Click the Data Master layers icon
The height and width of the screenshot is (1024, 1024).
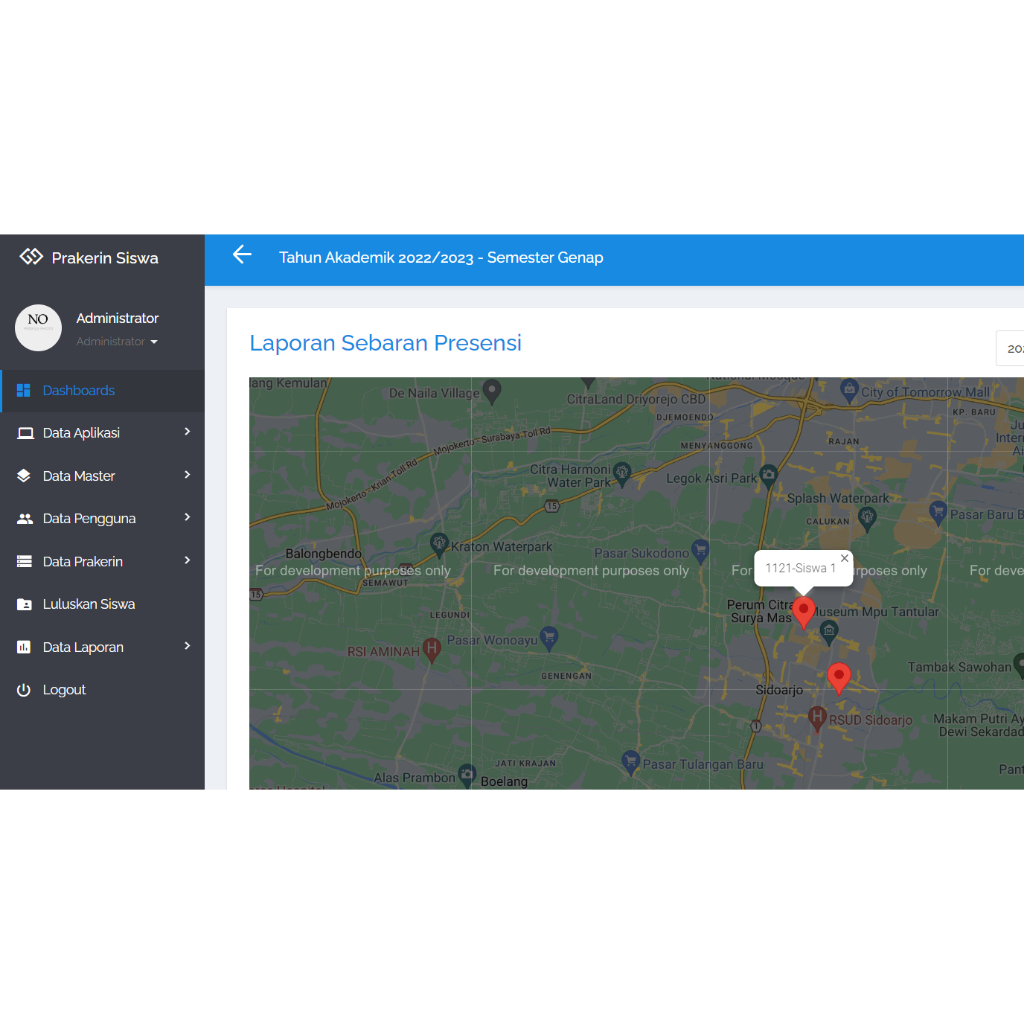coord(24,475)
